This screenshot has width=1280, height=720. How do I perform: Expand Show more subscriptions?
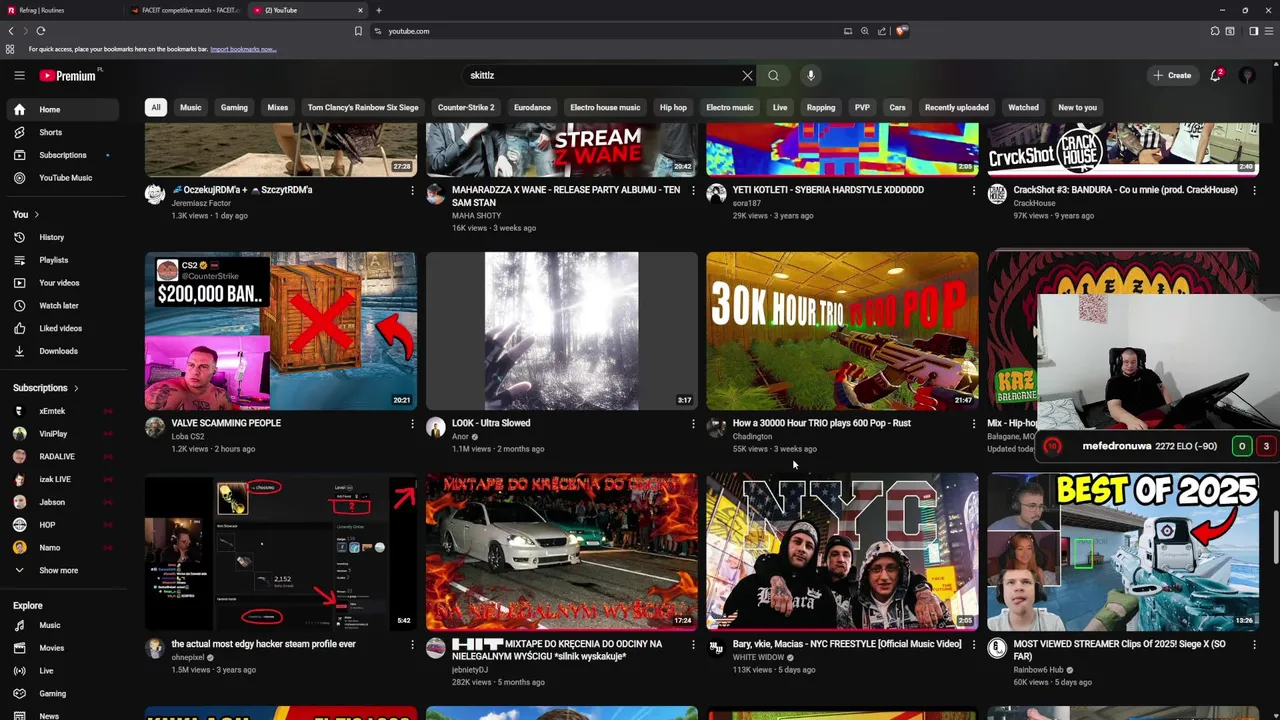[x=63, y=570]
